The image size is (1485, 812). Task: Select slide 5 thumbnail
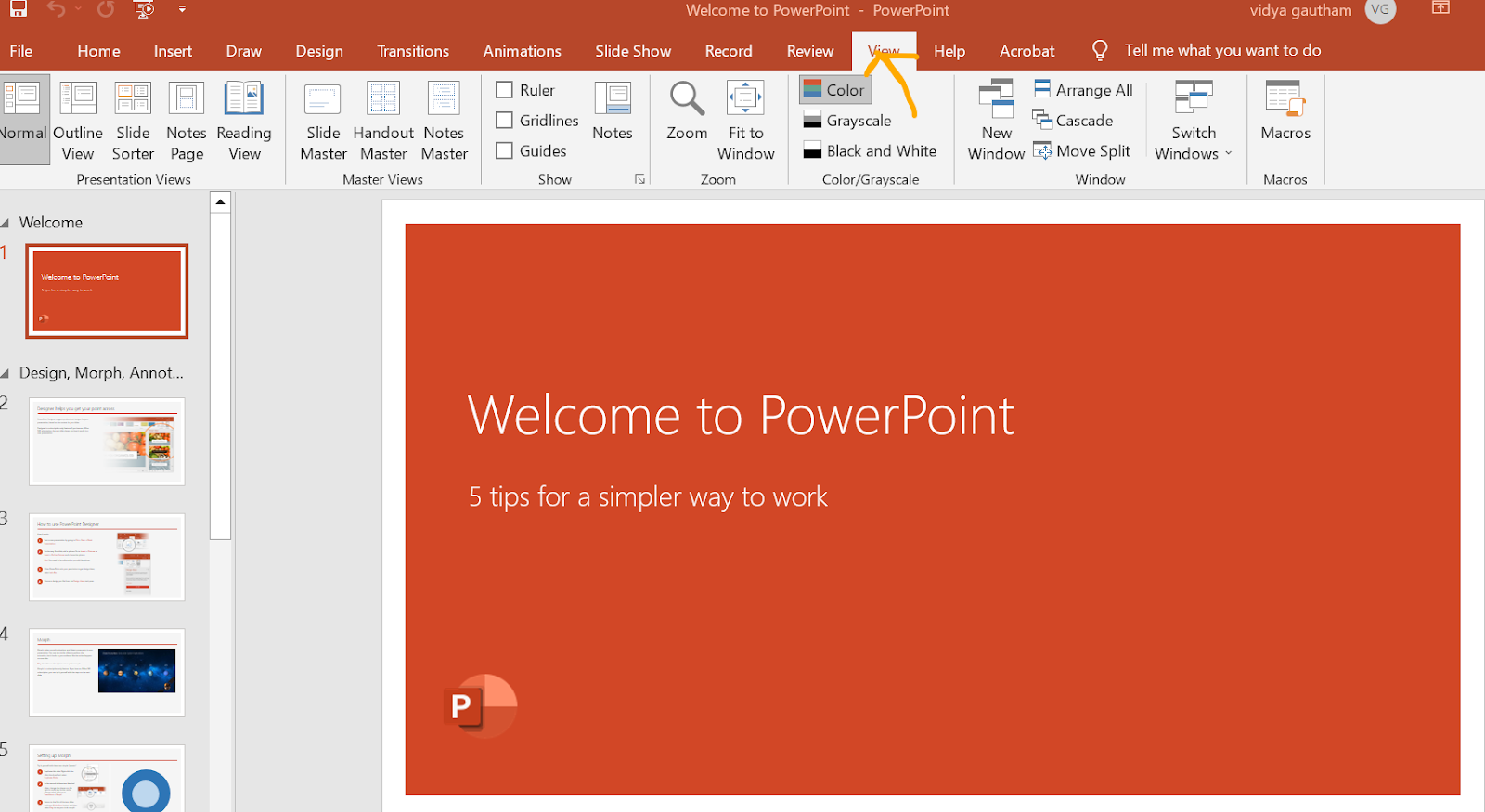point(107,779)
